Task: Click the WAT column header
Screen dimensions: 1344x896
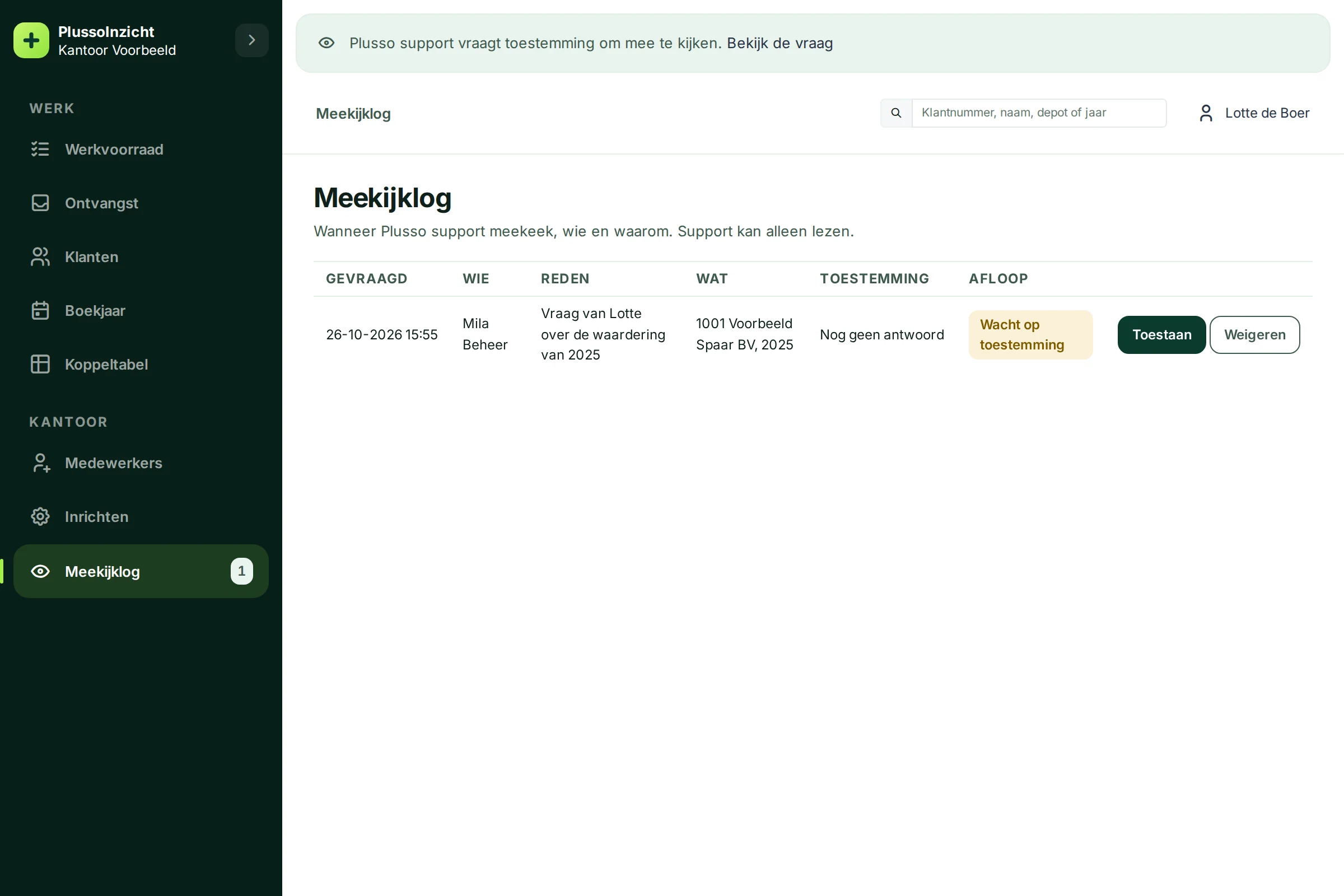Action: pos(712,279)
